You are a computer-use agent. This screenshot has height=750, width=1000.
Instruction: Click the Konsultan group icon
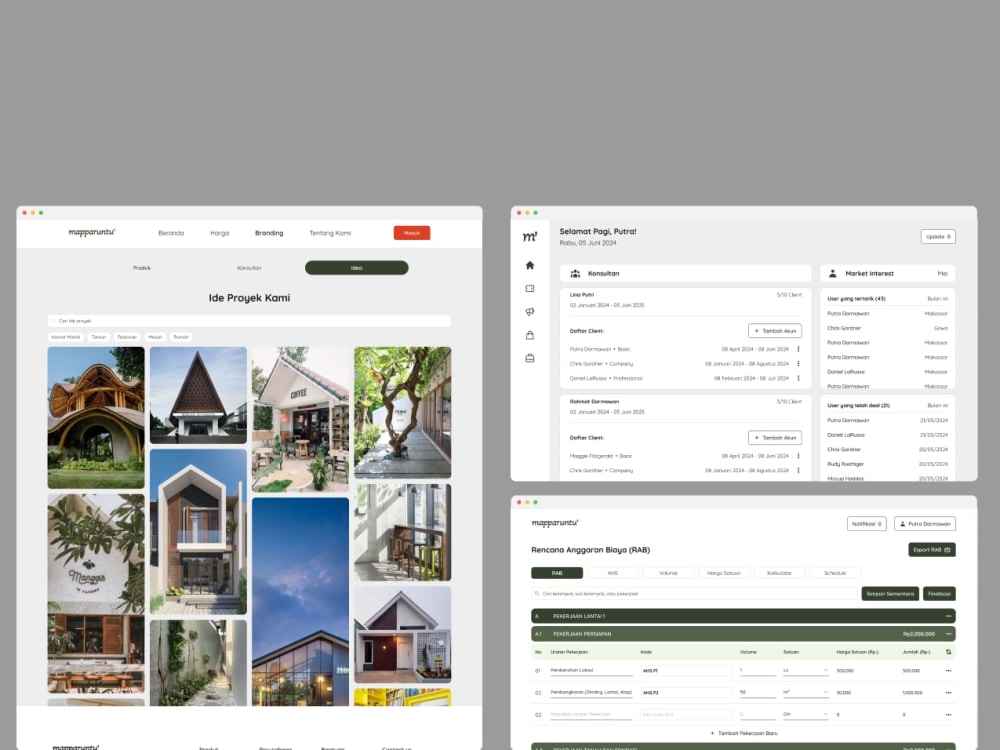(x=575, y=274)
